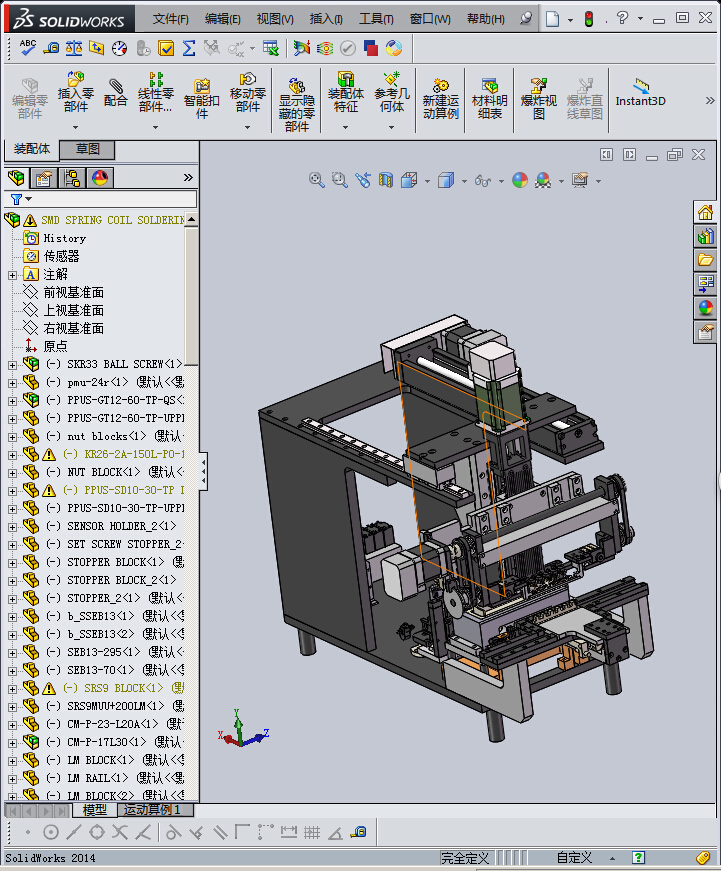Expand SRS9 BLOCK<1> tree node
The height and width of the screenshot is (871, 721).
point(12,689)
